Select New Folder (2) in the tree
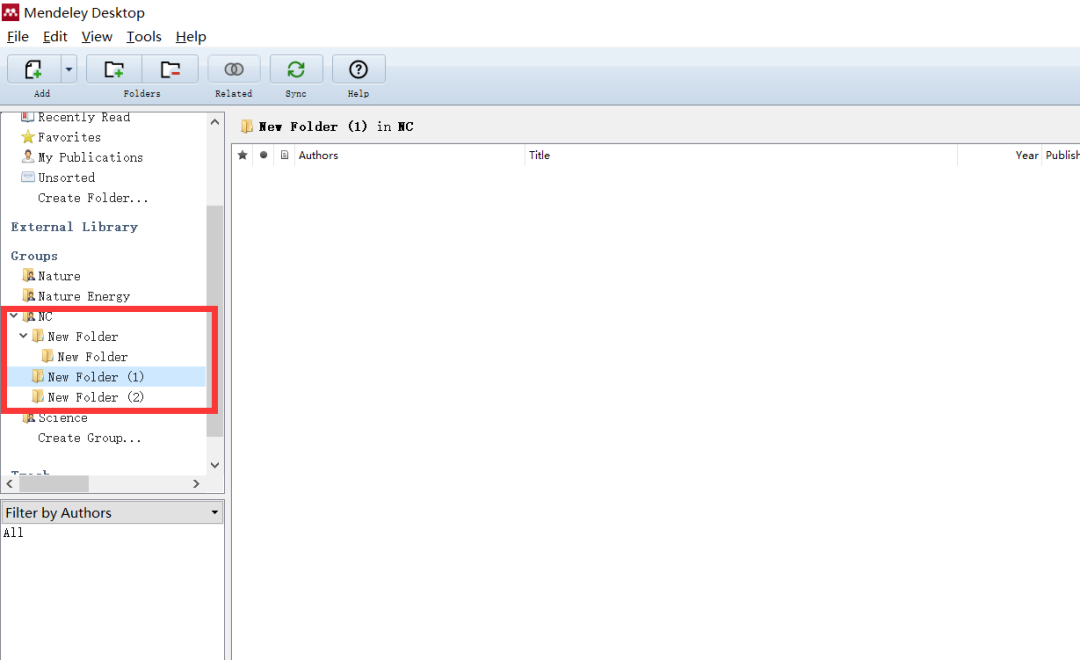The height and width of the screenshot is (660, 1080). click(96, 397)
